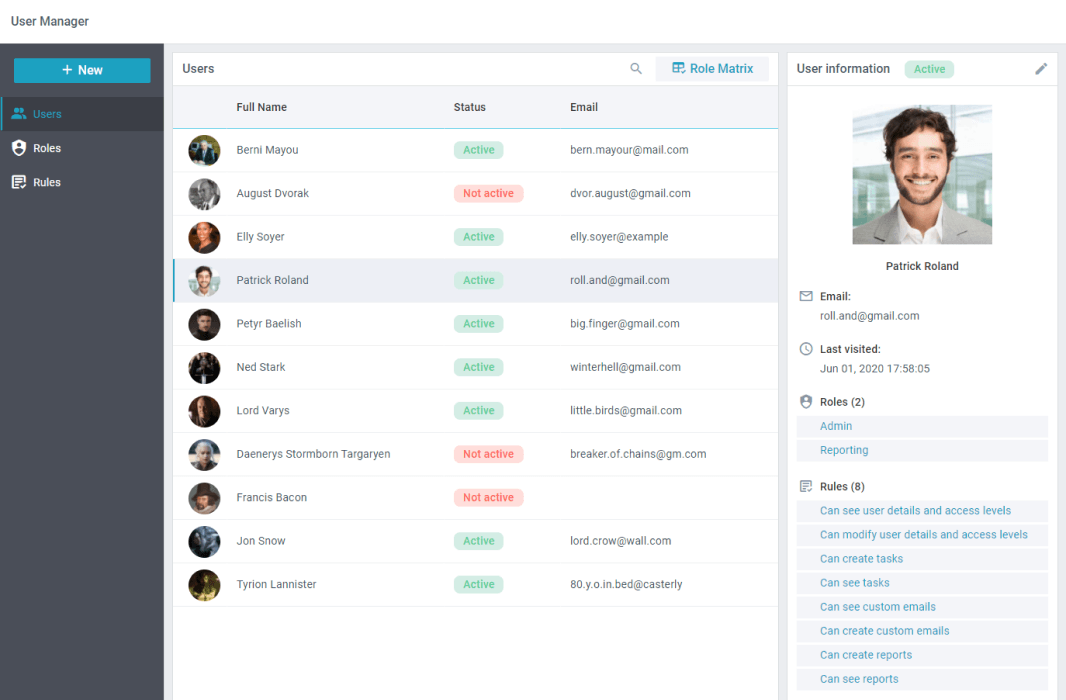The width and height of the screenshot is (1066, 700).
Task: Open the 'Can see tasks' rule
Action: click(x=922, y=583)
